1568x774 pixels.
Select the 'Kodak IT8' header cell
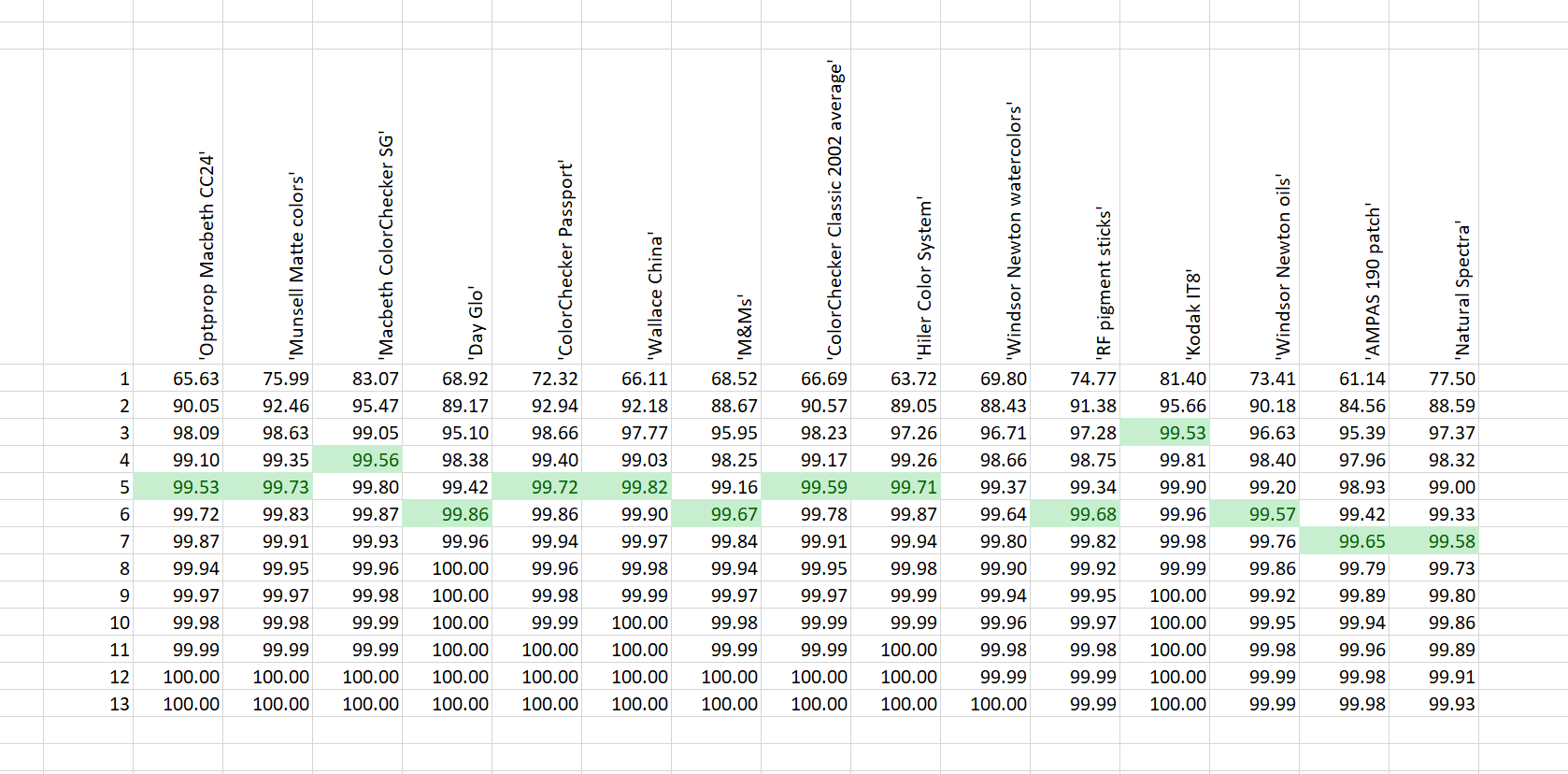pos(1164,207)
